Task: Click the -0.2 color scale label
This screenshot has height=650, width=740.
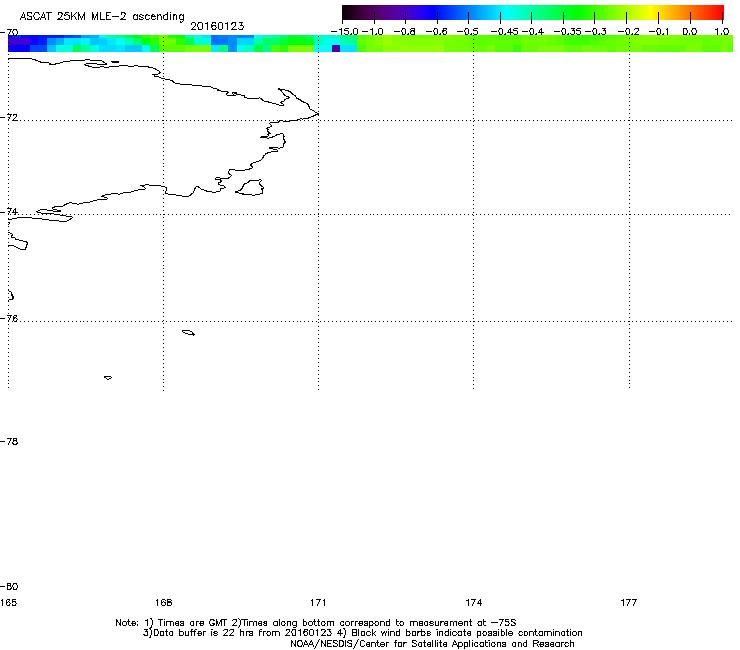Action: click(628, 32)
